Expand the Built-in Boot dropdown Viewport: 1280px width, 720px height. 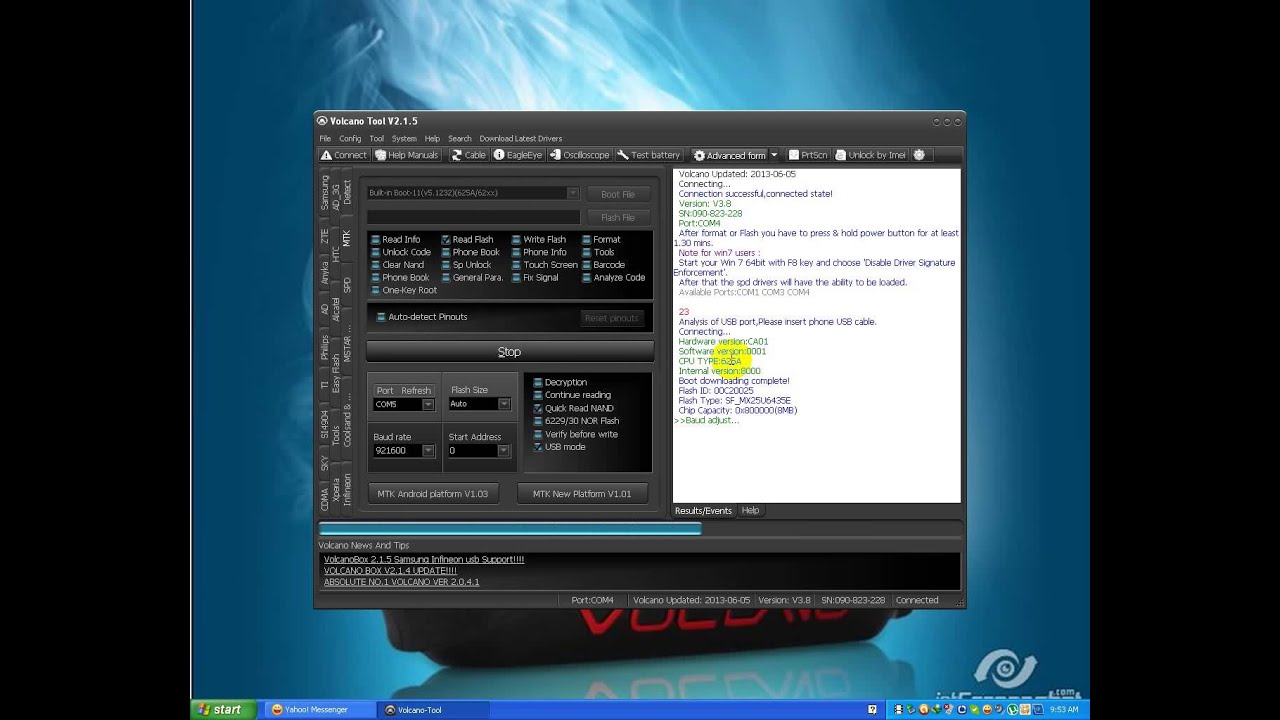[573, 193]
